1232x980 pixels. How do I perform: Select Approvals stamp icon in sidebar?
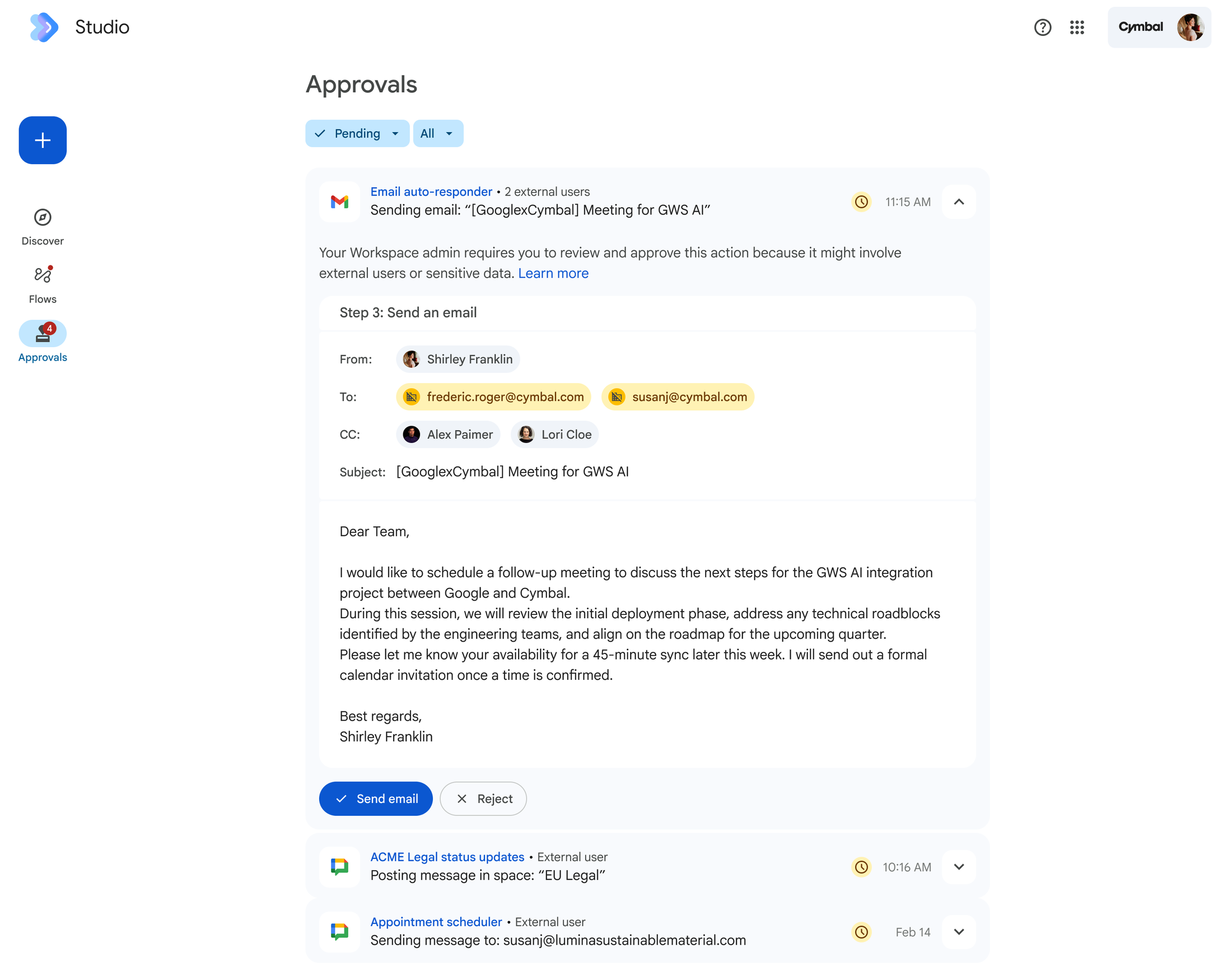click(43, 333)
